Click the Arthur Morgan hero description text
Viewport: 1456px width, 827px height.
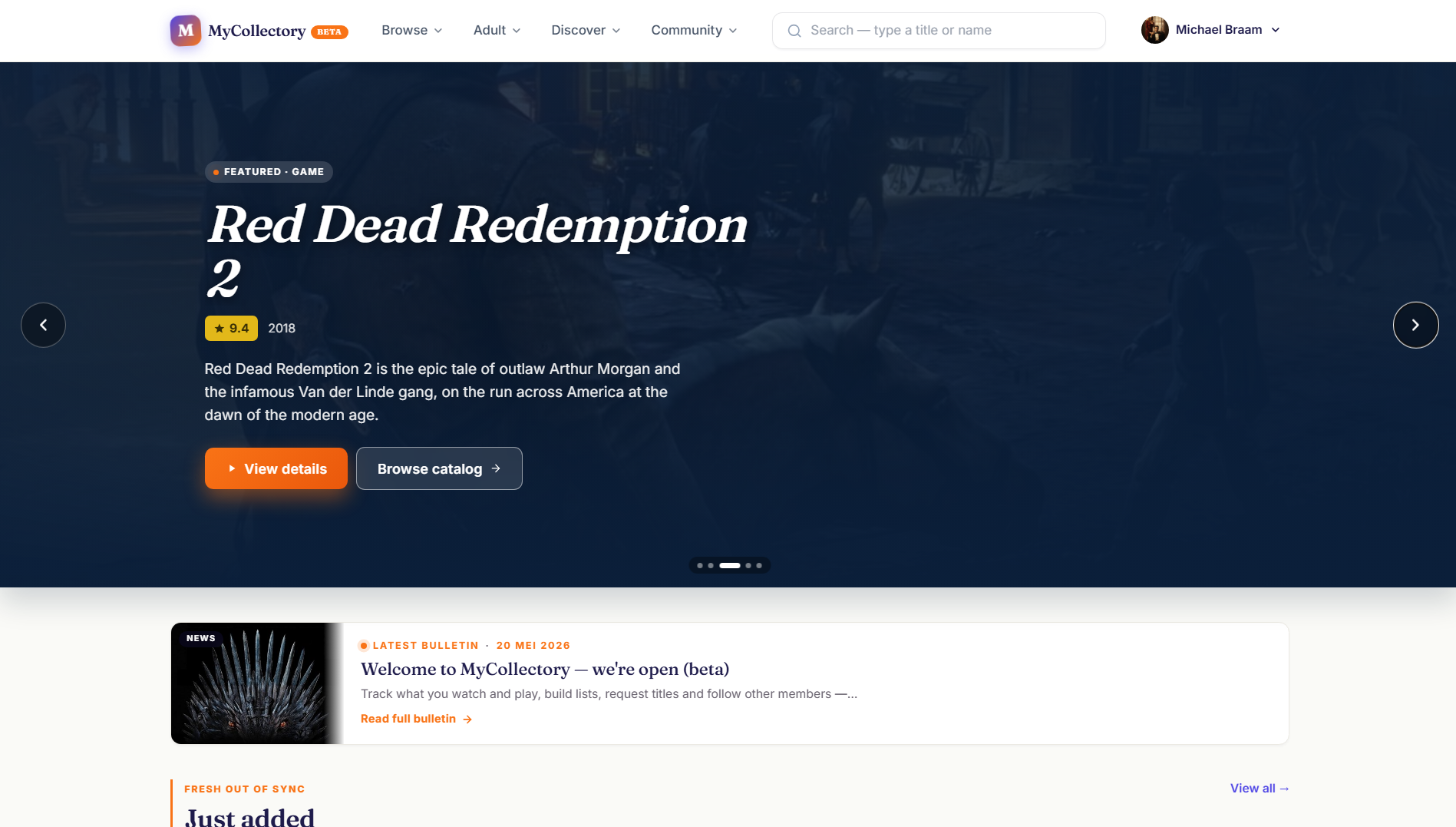(x=442, y=392)
